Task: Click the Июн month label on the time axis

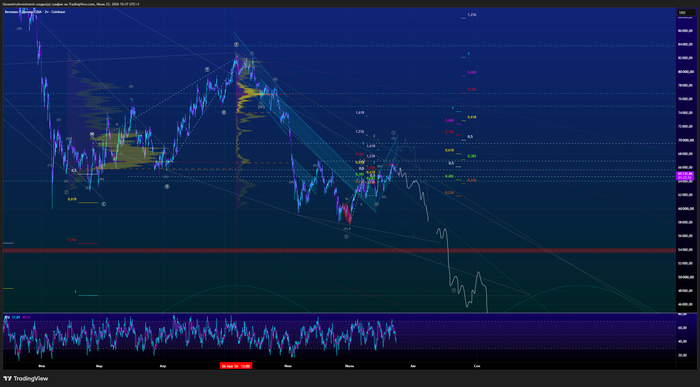Action: (288, 366)
